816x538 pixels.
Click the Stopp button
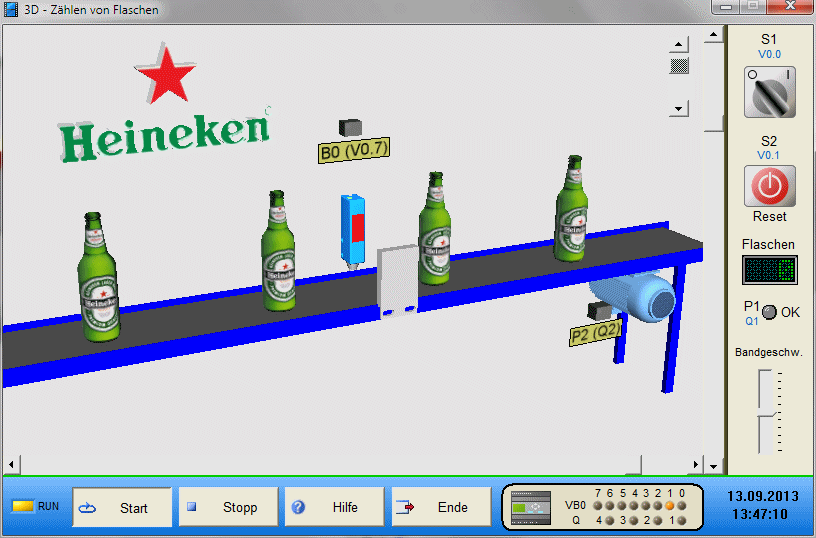[228, 507]
